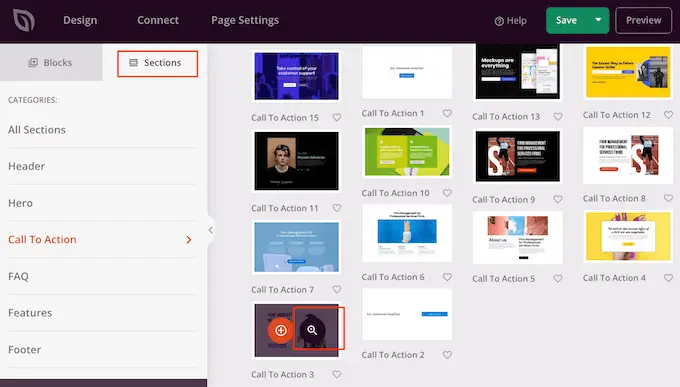The height and width of the screenshot is (387, 680).
Task: Click the SeedProd leaf logo
Action: 24,20
